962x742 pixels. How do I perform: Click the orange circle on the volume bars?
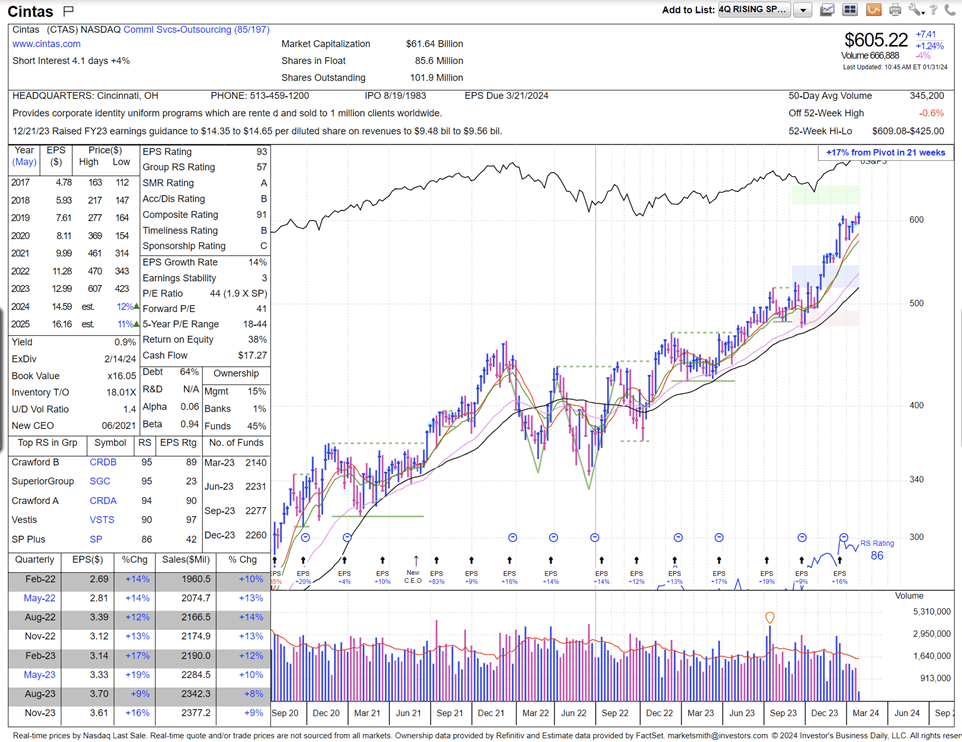tap(768, 618)
